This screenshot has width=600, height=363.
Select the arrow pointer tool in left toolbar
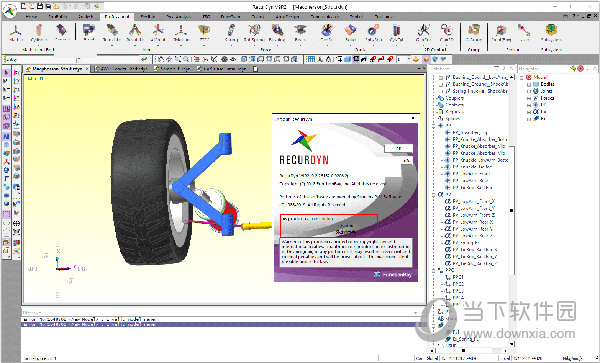tap(6, 73)
